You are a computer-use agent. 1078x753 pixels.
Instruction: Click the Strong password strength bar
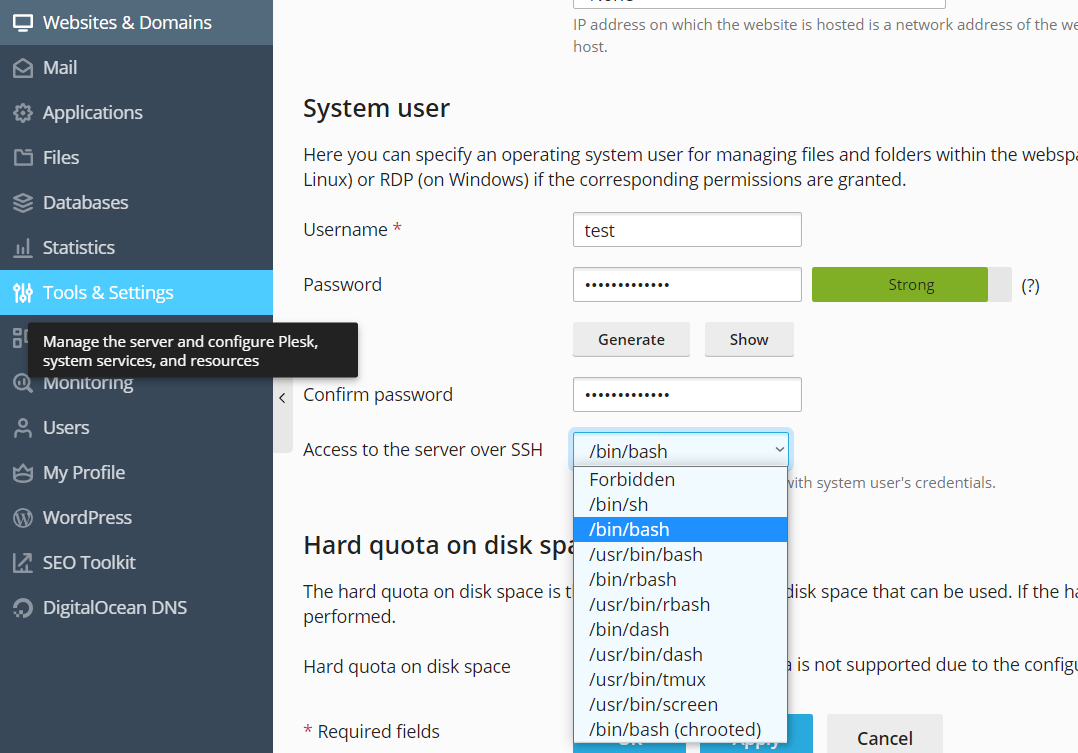tap(910, 285)
